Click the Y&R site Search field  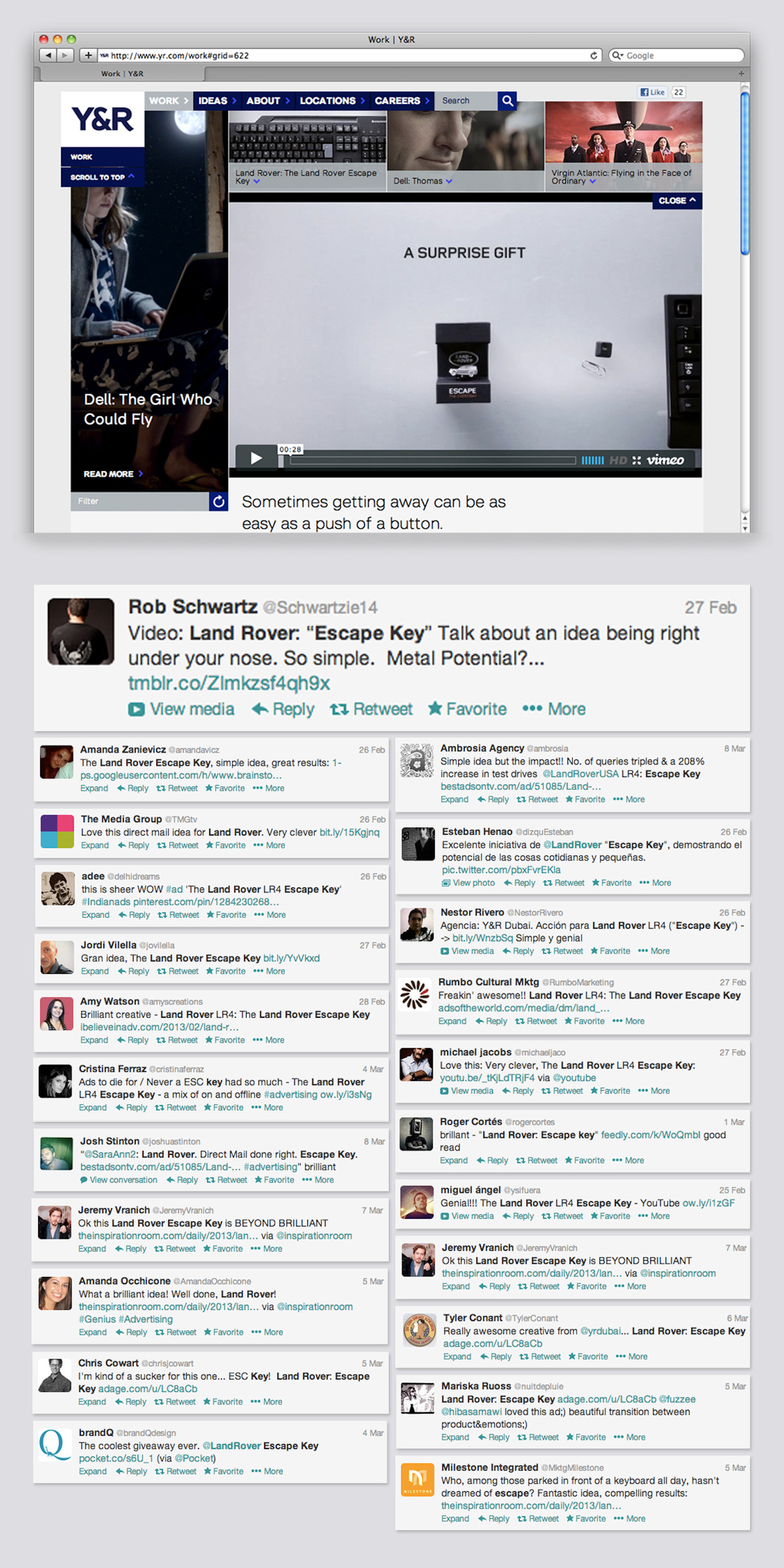click(466, 100)
